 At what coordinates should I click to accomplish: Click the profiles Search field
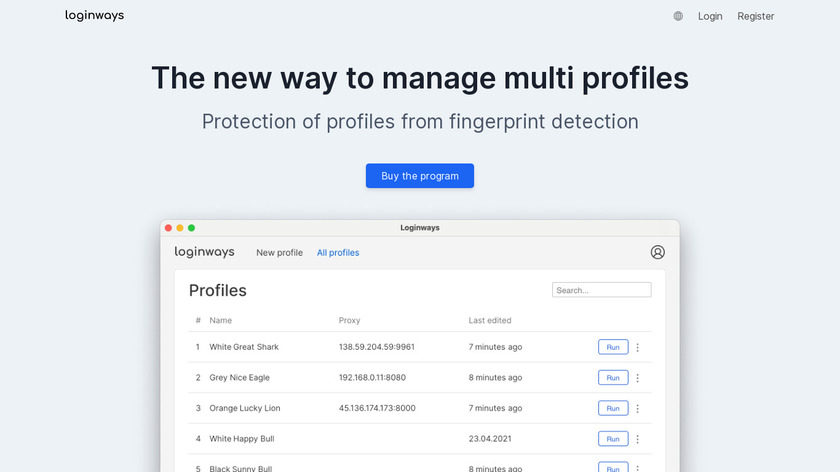602,290
